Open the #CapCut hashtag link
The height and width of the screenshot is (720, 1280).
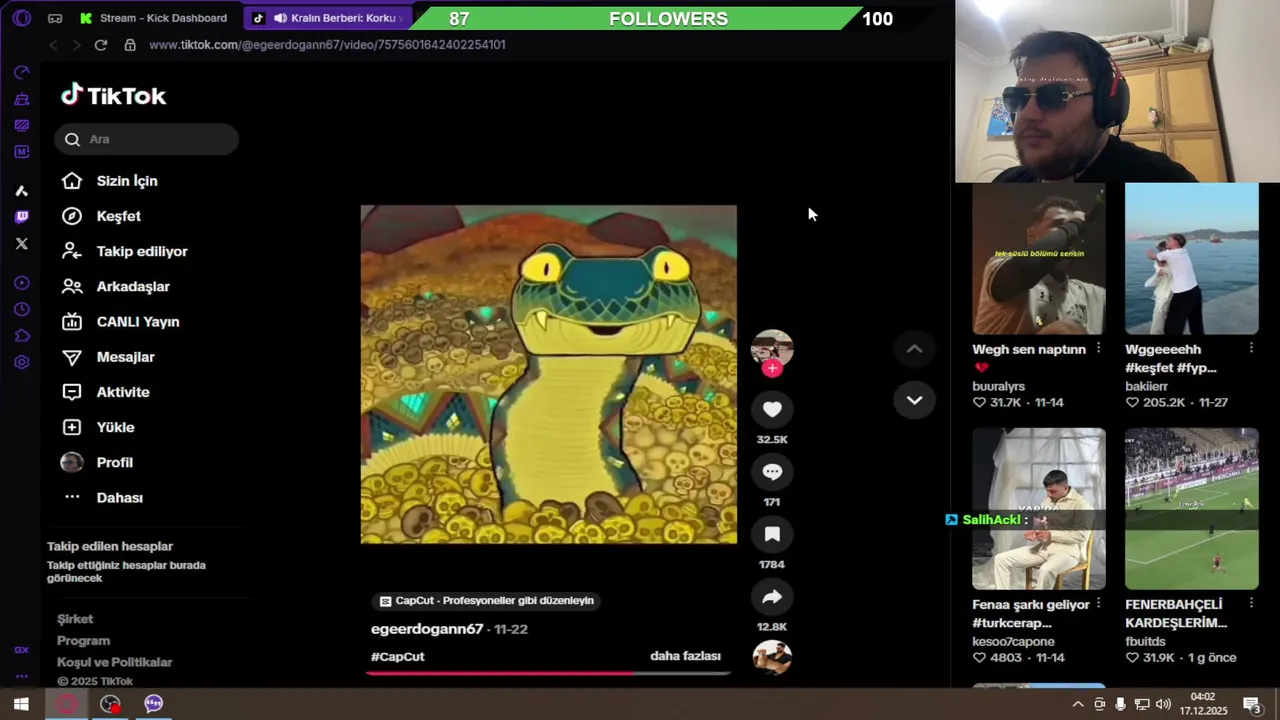click(x=397, y=656)
